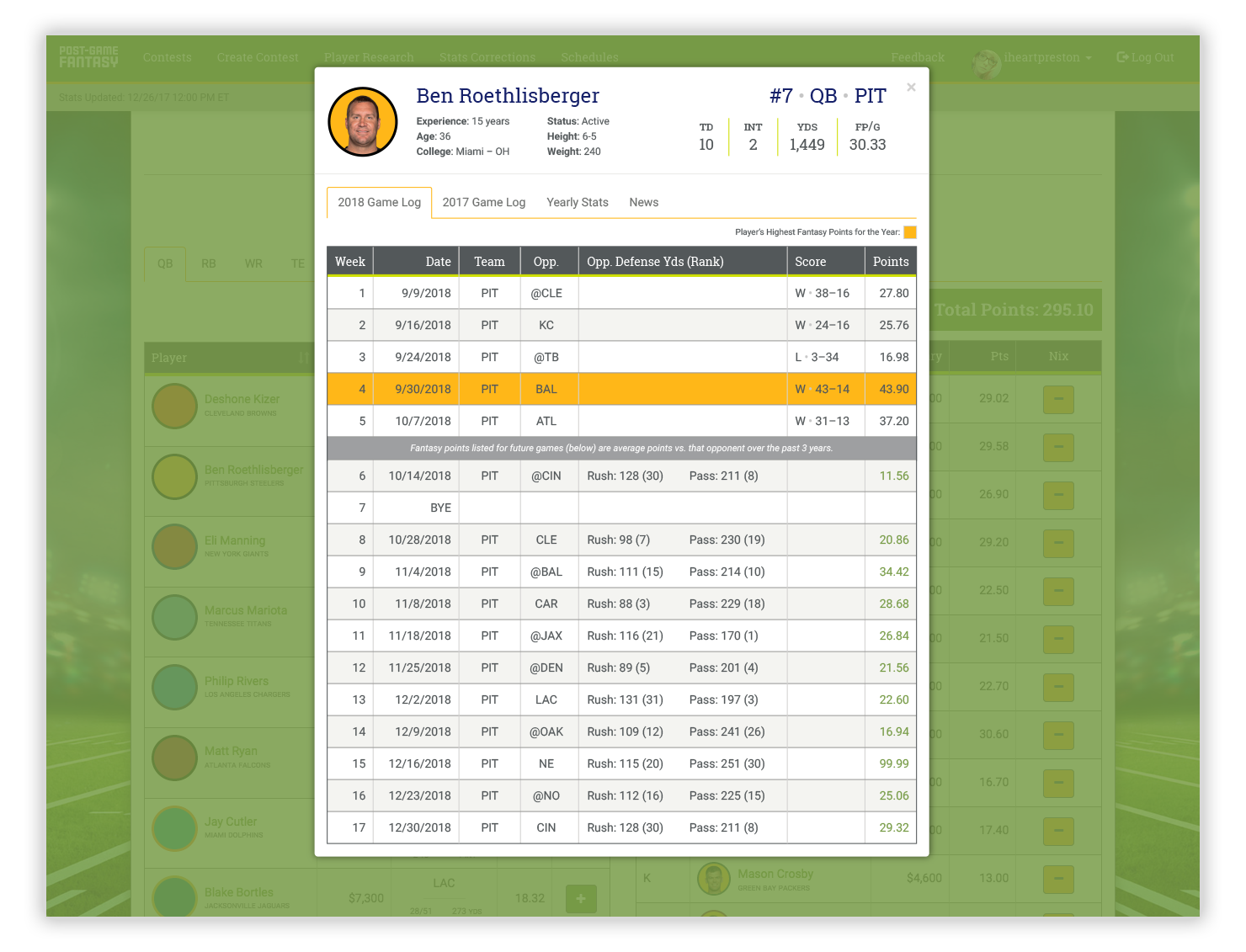Remove the lineup player with 16.70 pts
The width and height of the screenshot is (1246, 952).
click(1058, 783)
